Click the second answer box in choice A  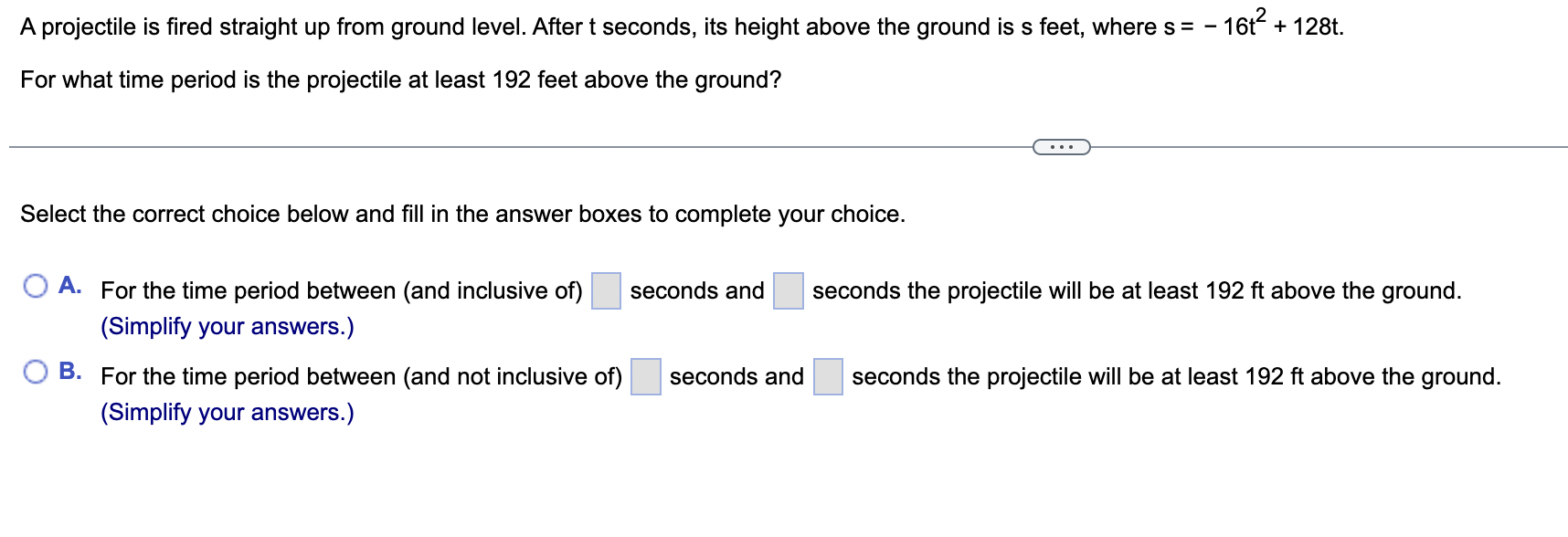tap(788, 290)
